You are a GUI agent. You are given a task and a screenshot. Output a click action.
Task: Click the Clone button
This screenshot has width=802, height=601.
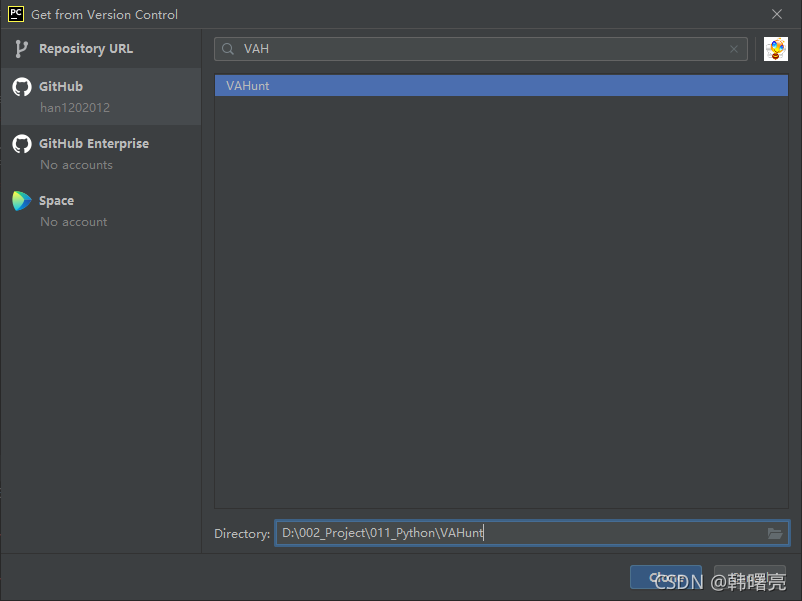click(x=665, y=577)
